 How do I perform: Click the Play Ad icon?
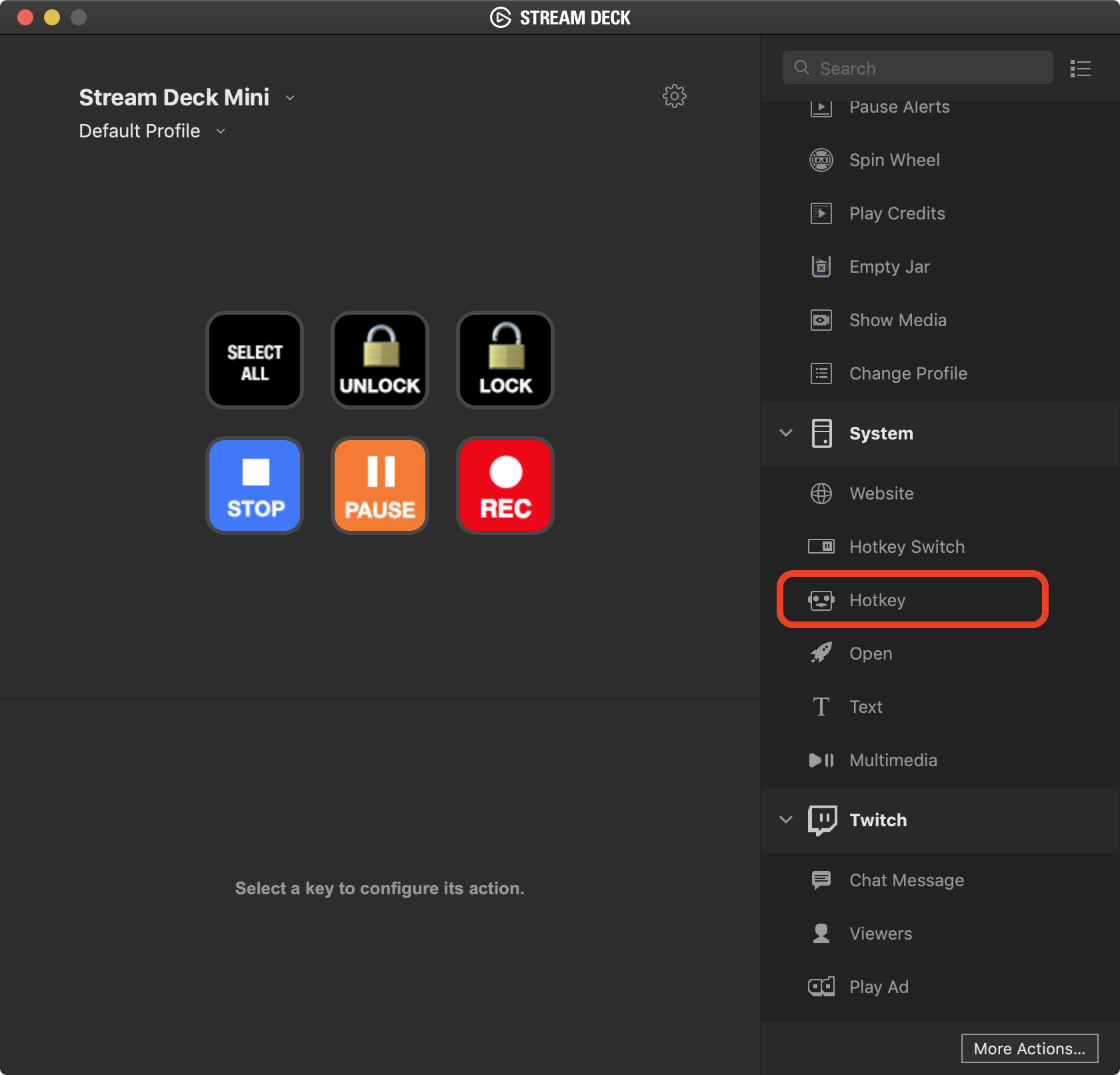(821, 987)
